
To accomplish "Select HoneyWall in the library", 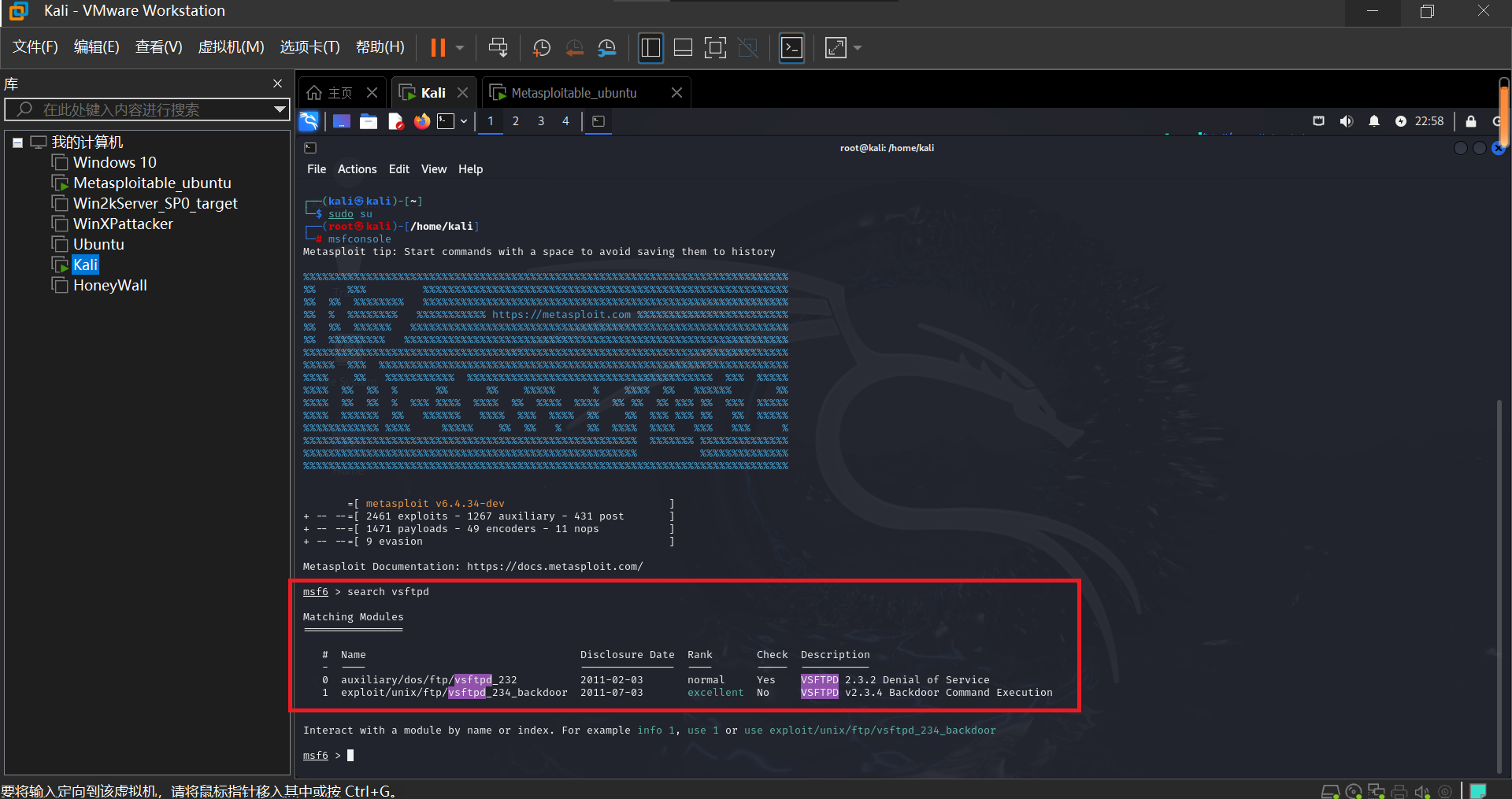I will pyautogui.click(x=110, y=285).
